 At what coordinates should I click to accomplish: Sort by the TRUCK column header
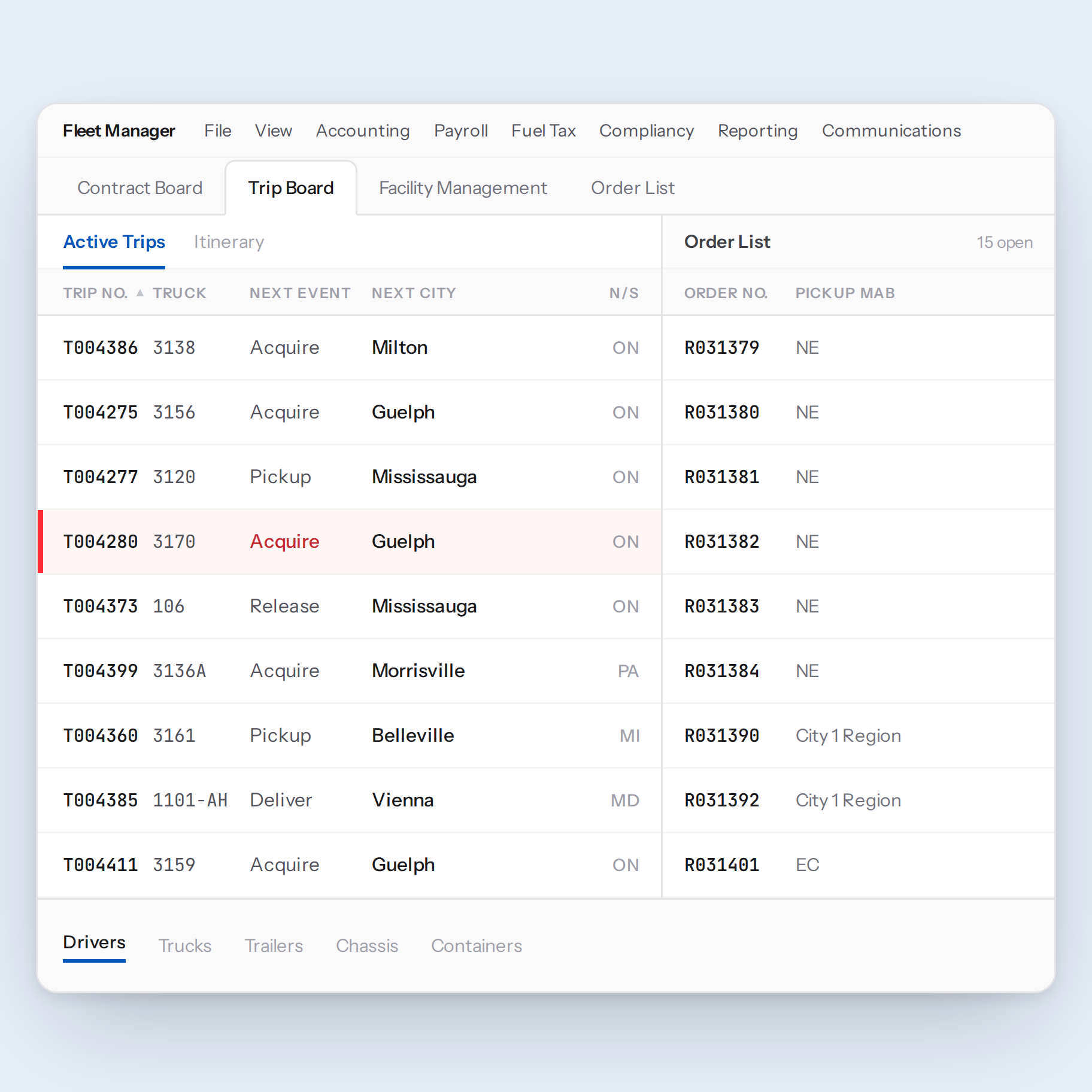pos(180,293)
